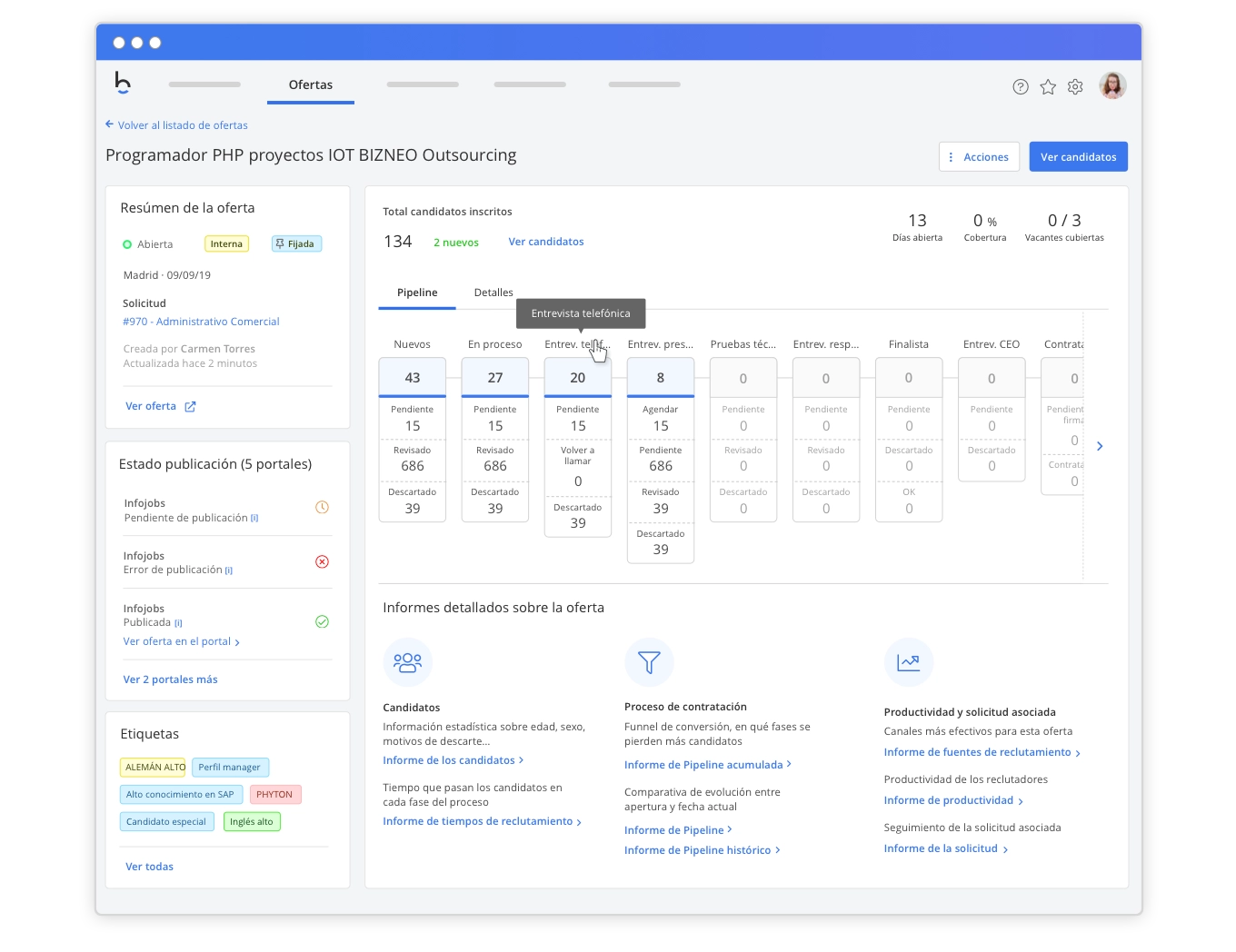The height and width of the screenshot is (952, 1236).
Task: Open the user profile avatar
Action: click(1112, 85)
